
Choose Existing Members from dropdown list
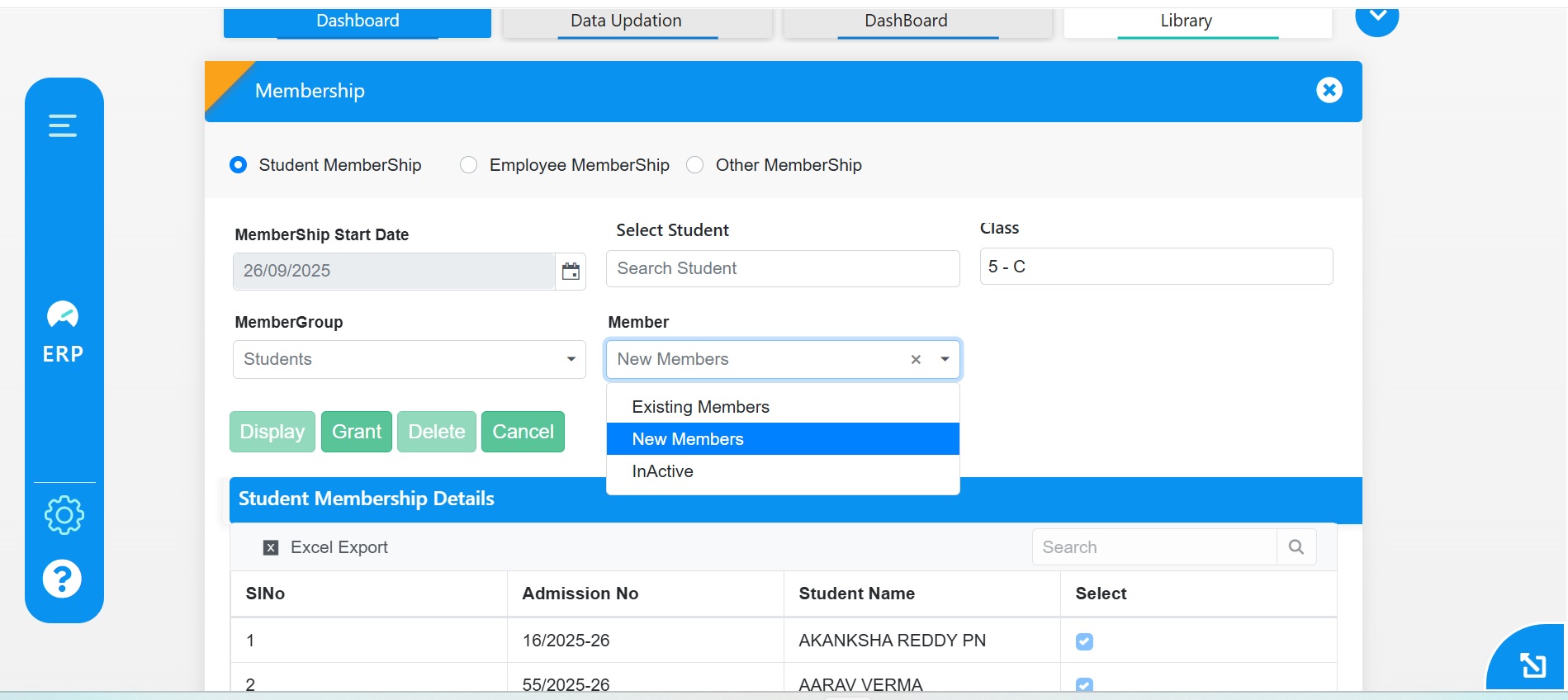coord(700,407)
